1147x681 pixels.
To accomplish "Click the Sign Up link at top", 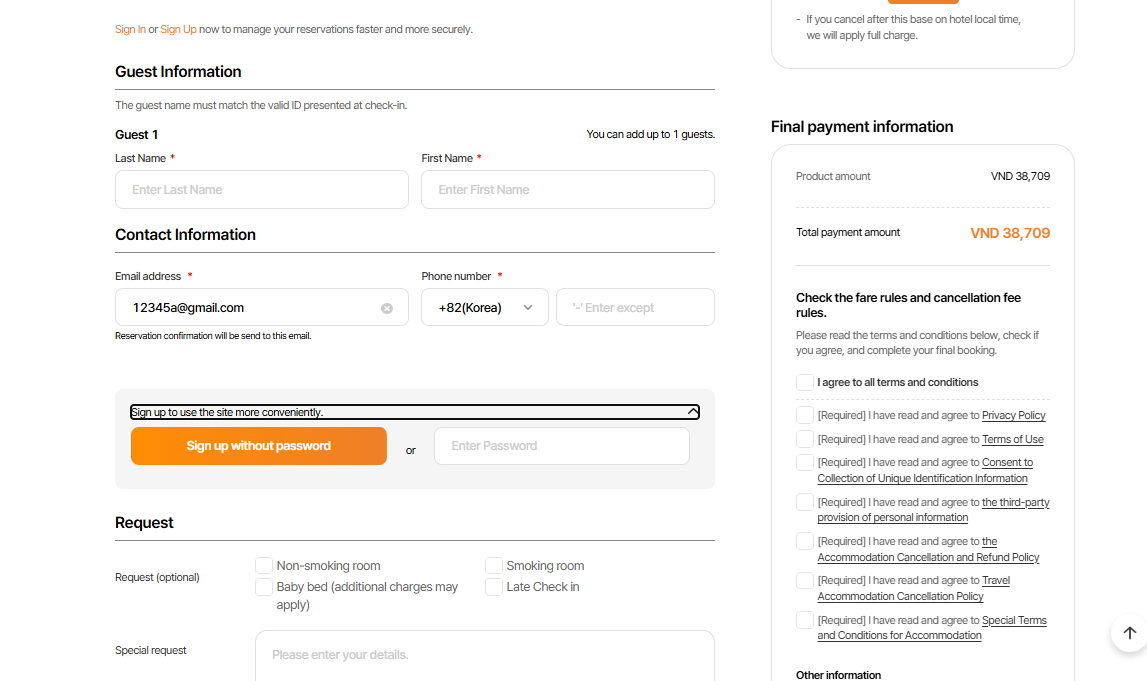I will pos(178,29).
